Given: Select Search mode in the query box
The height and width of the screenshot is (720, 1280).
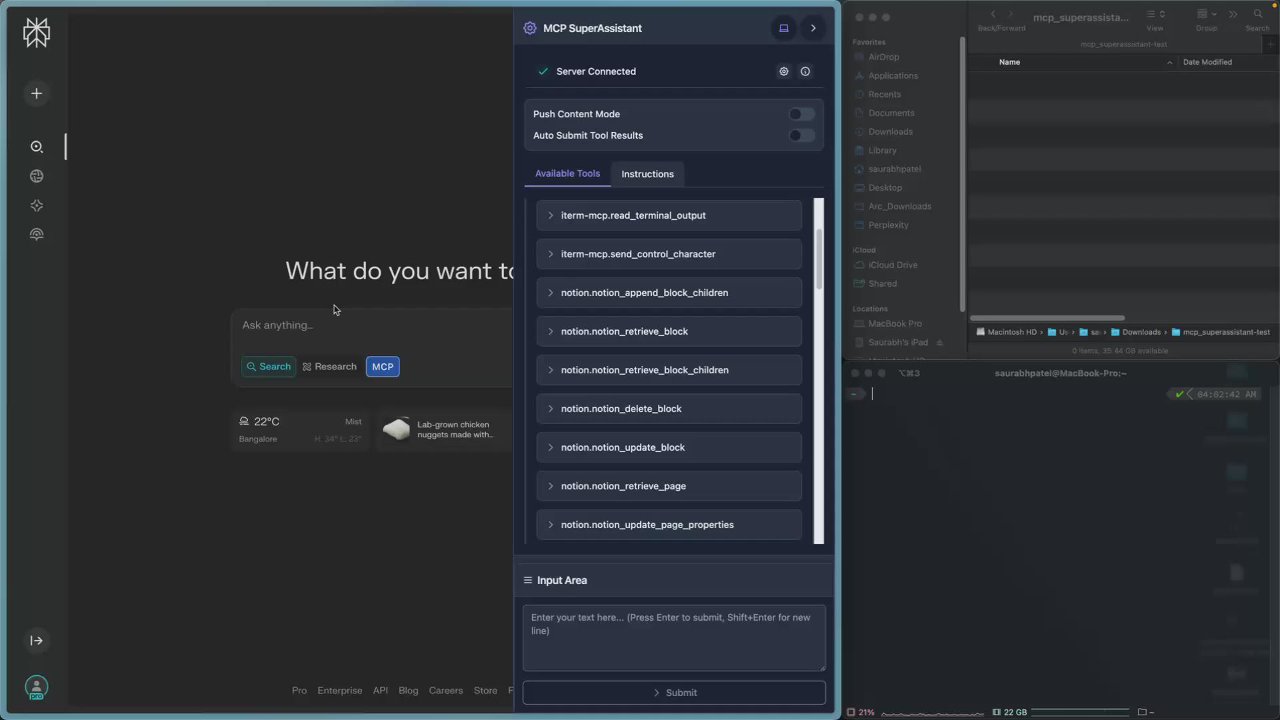Looking at the screenshot, I should click(268, 367).
